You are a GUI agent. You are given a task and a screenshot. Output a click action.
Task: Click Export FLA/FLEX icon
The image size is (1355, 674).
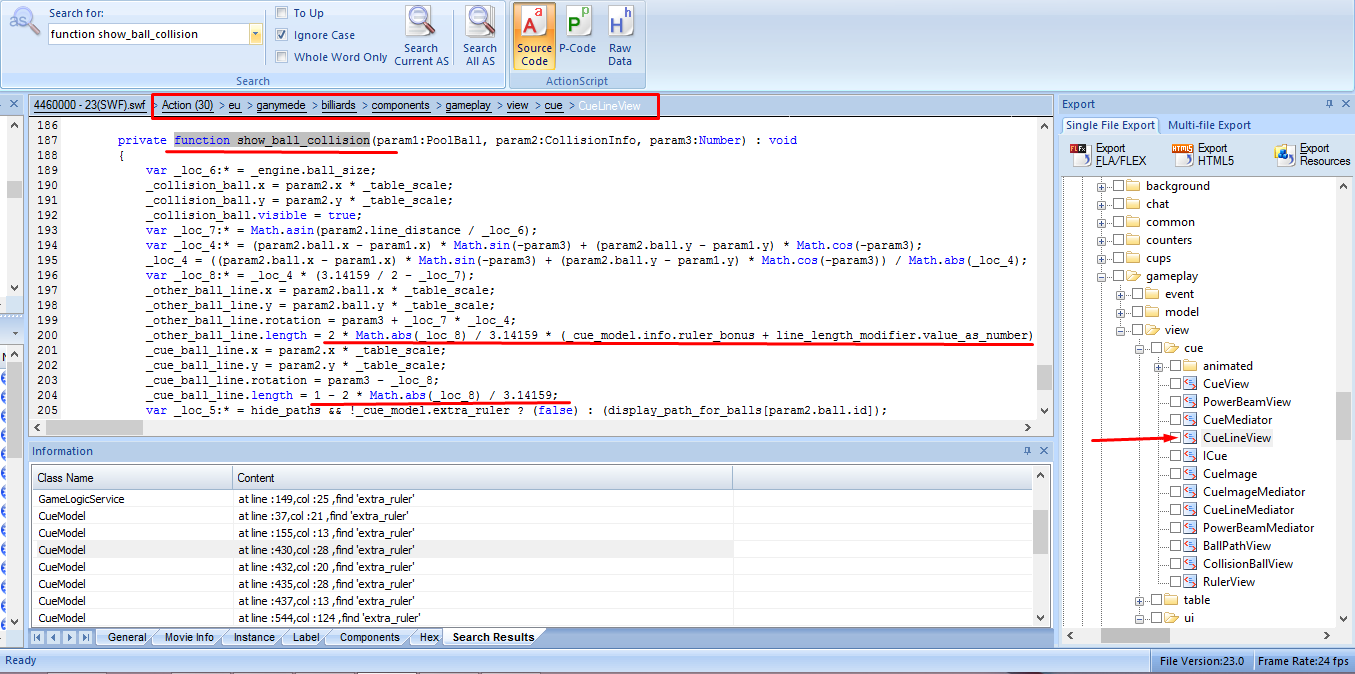tap(1079, 154)
